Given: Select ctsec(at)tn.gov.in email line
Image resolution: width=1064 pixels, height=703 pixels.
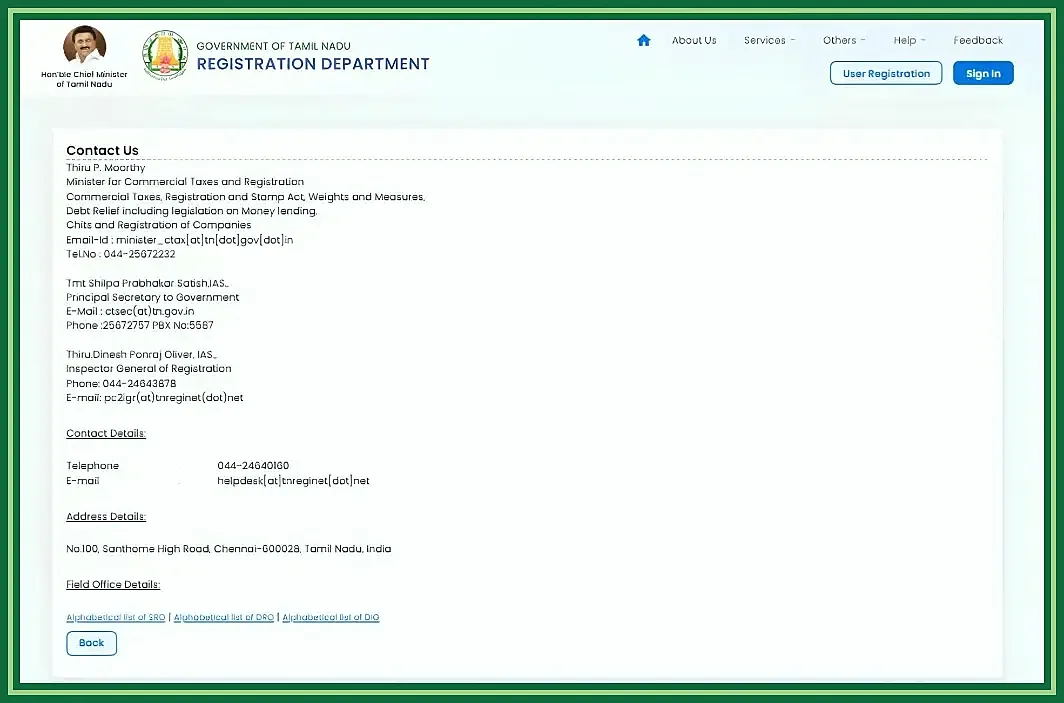Looking at the screenshot, I should 130,311.
